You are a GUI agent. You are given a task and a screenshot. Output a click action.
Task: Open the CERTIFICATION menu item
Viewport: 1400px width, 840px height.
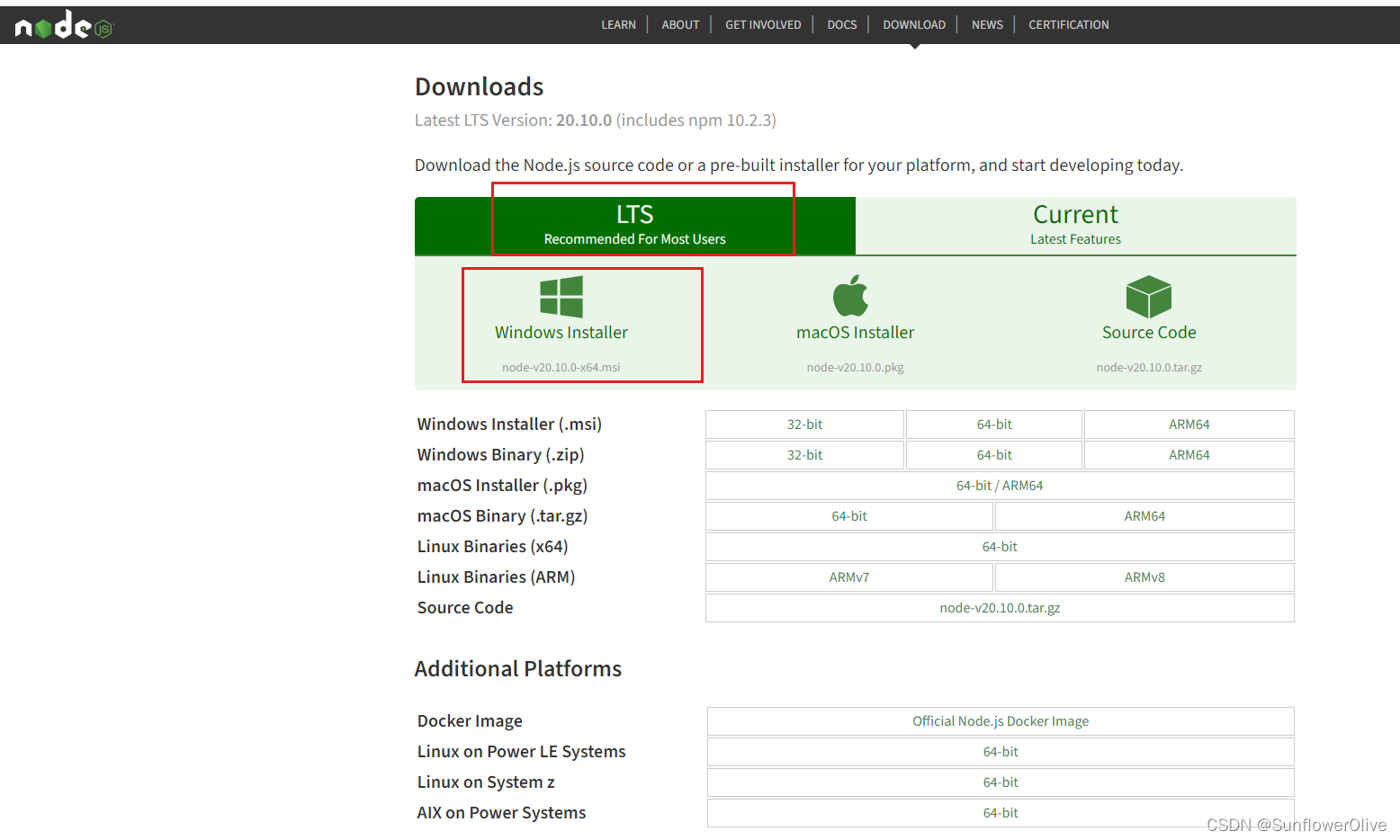[x=1069, y=25]
